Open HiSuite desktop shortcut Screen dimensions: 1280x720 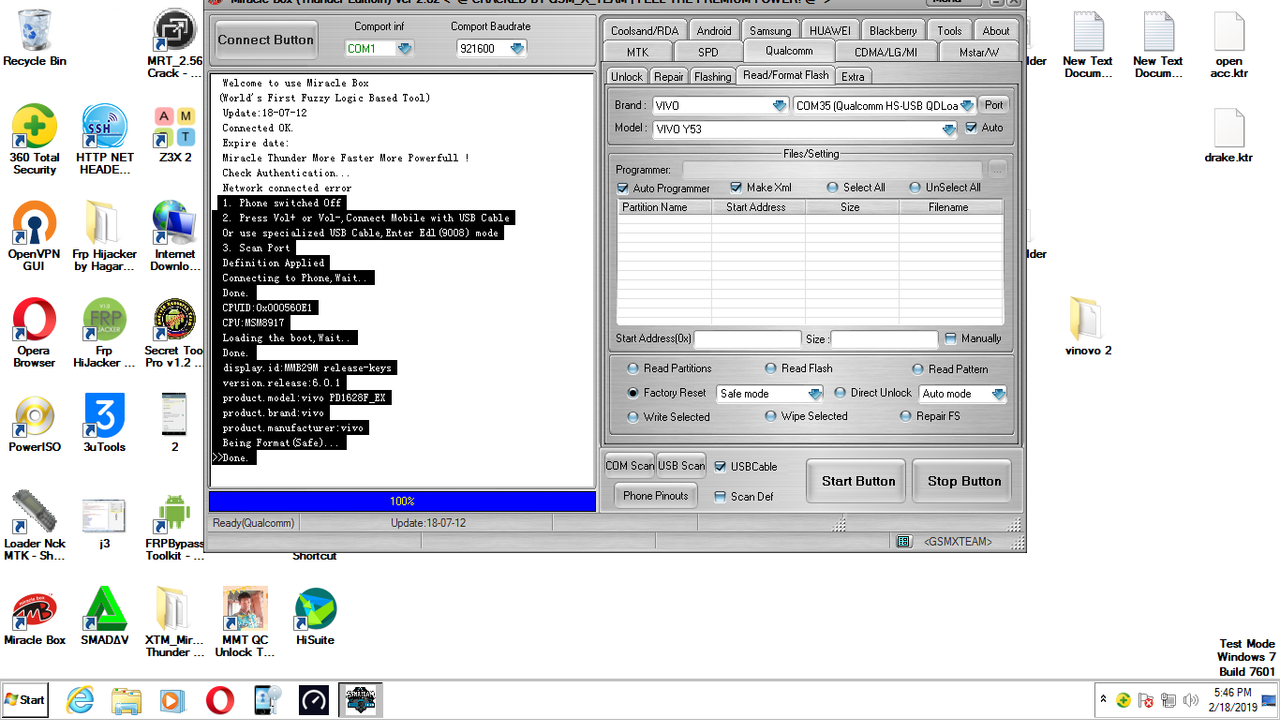pyautogui.click(x=315, y=616)
